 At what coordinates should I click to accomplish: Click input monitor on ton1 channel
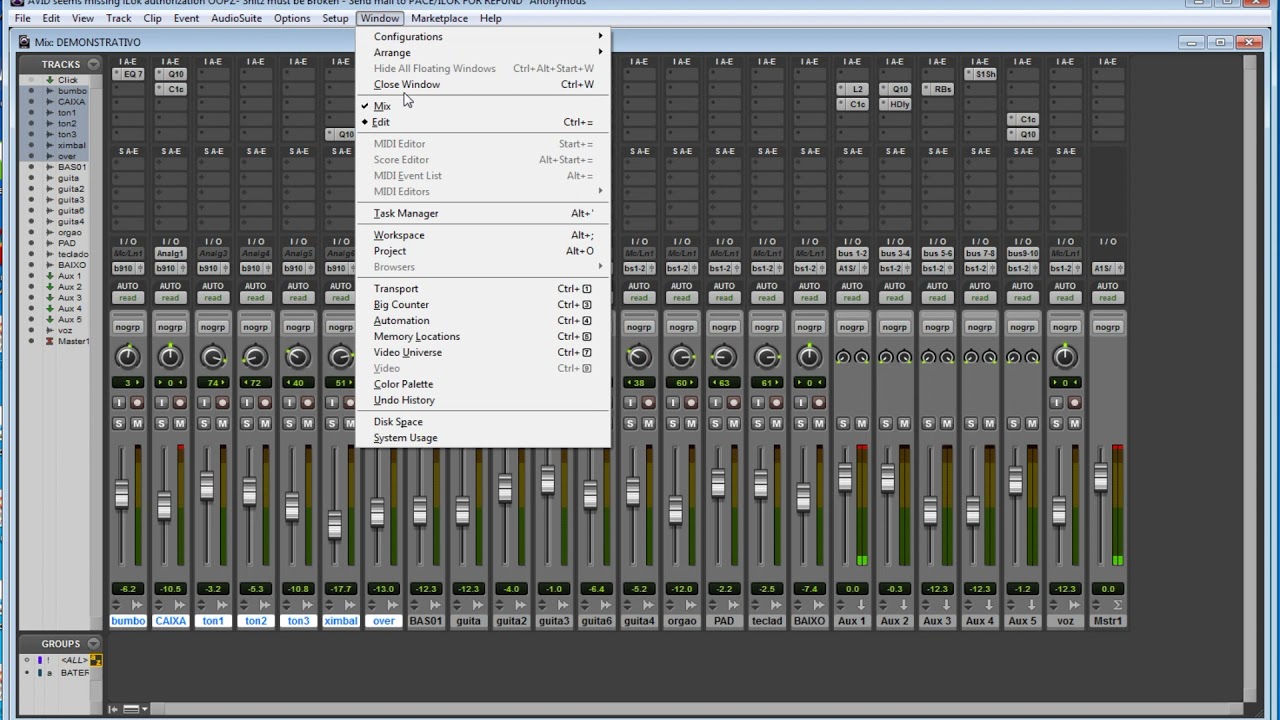click(204, 403)
